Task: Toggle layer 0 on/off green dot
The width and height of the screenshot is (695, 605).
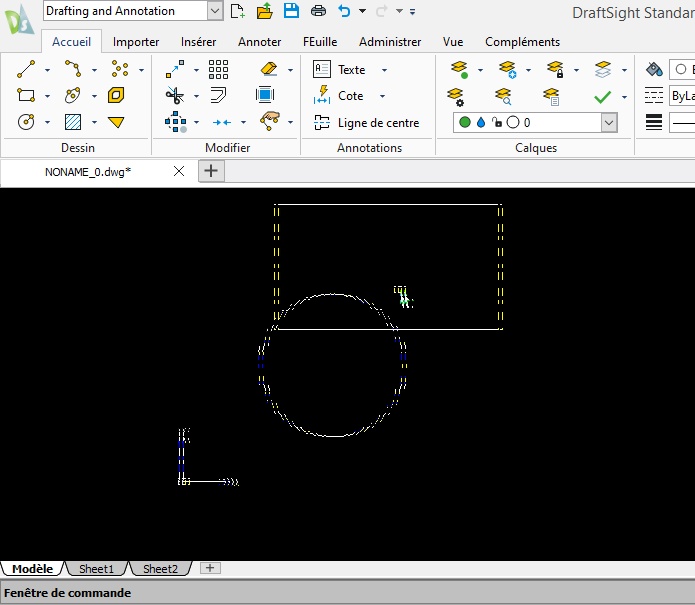Action: 465,122
